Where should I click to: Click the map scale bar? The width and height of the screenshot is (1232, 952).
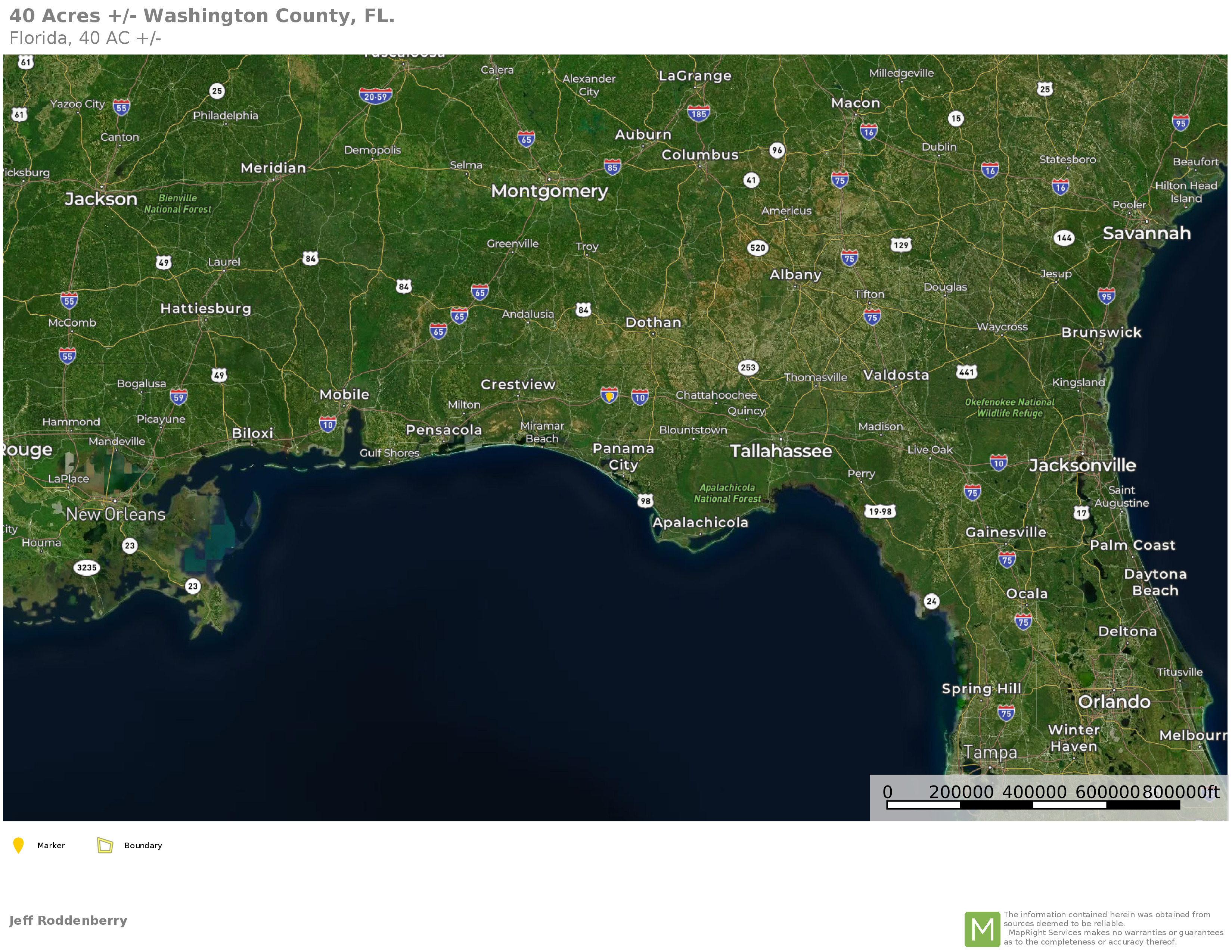pos(1033,805)
